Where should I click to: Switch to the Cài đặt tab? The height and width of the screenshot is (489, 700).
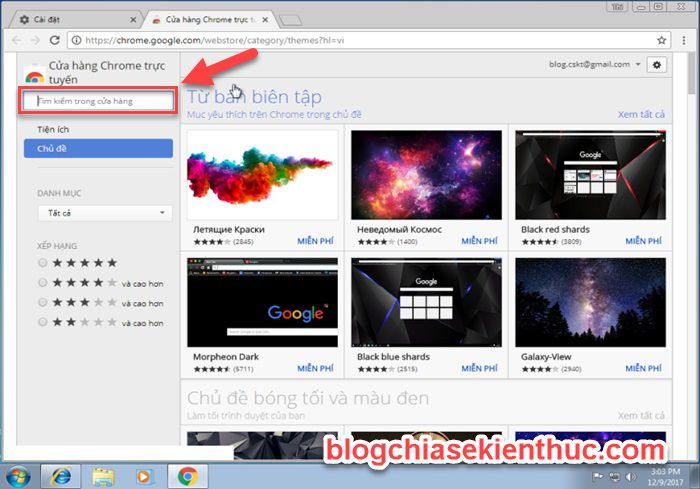click(76, 20)
